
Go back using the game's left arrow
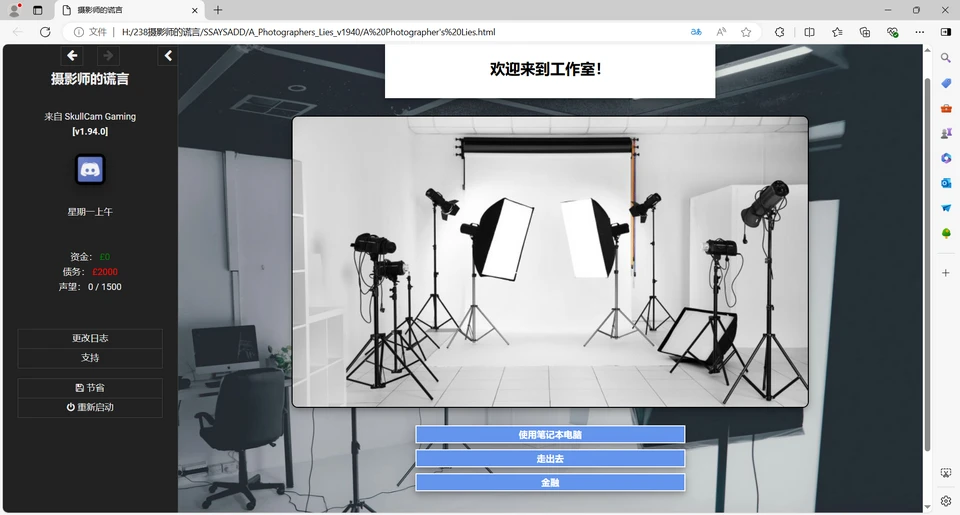72,56
